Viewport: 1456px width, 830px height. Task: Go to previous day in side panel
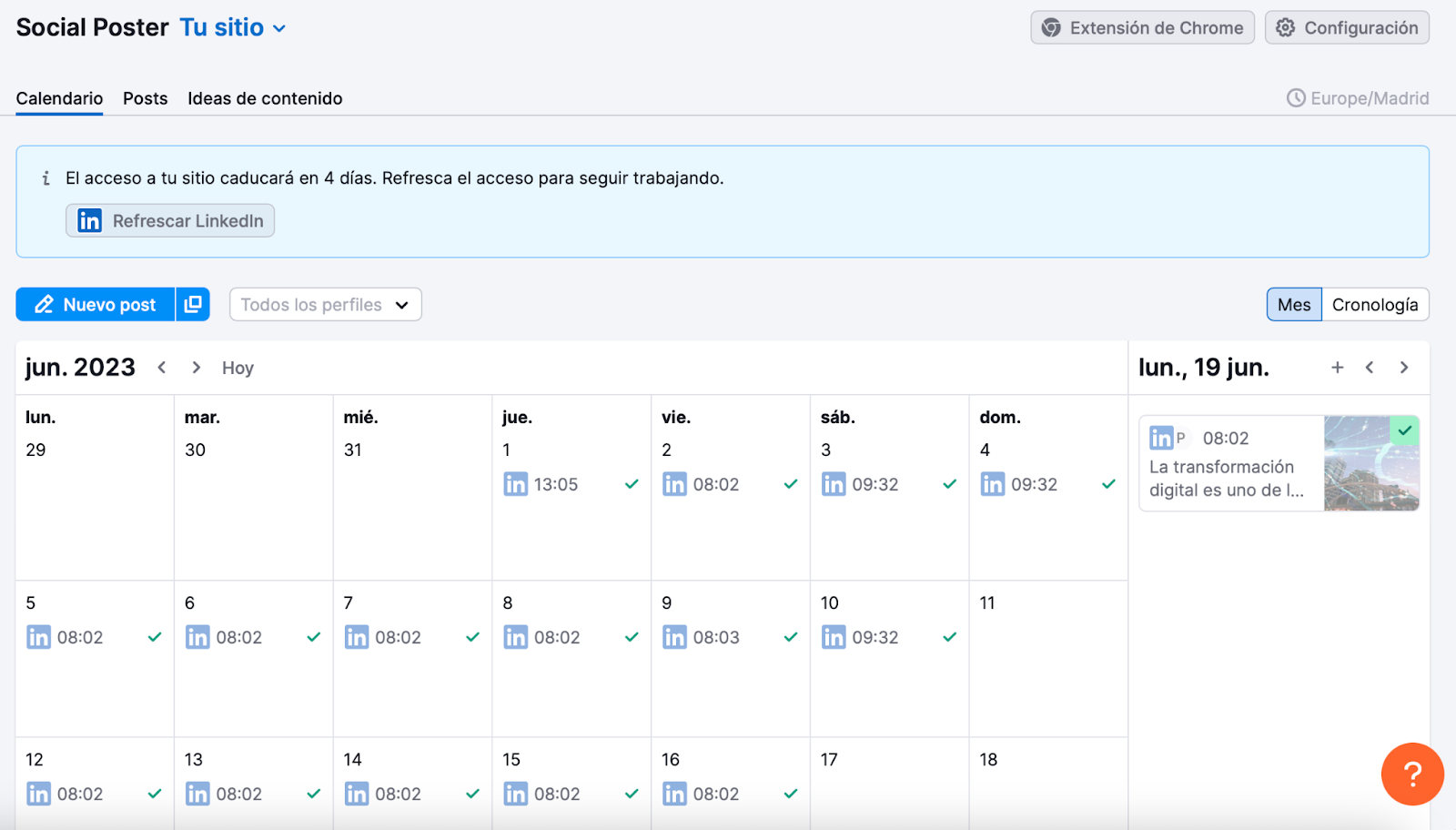[1370, 367]
